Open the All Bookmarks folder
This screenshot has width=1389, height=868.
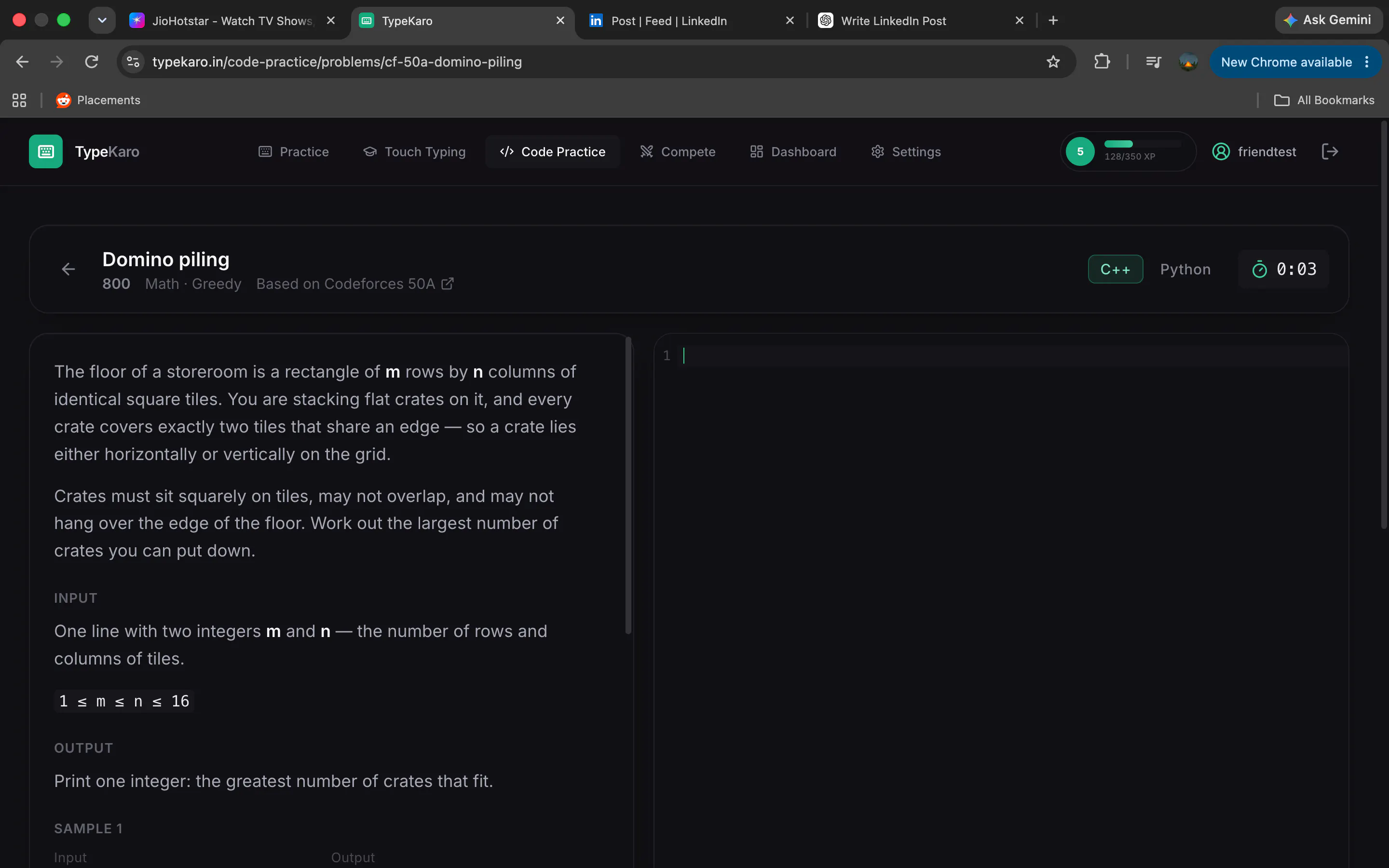(1323, 100)
